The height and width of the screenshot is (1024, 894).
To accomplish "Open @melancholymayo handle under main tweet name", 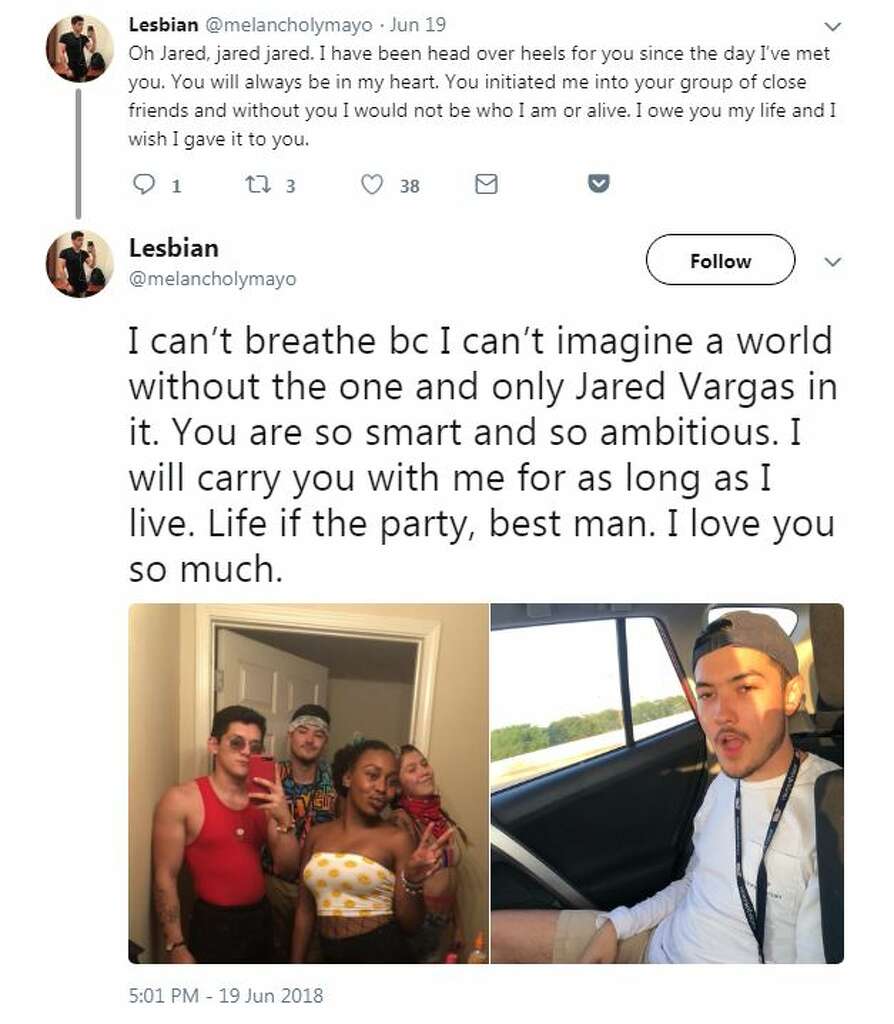I will [213, 279].
